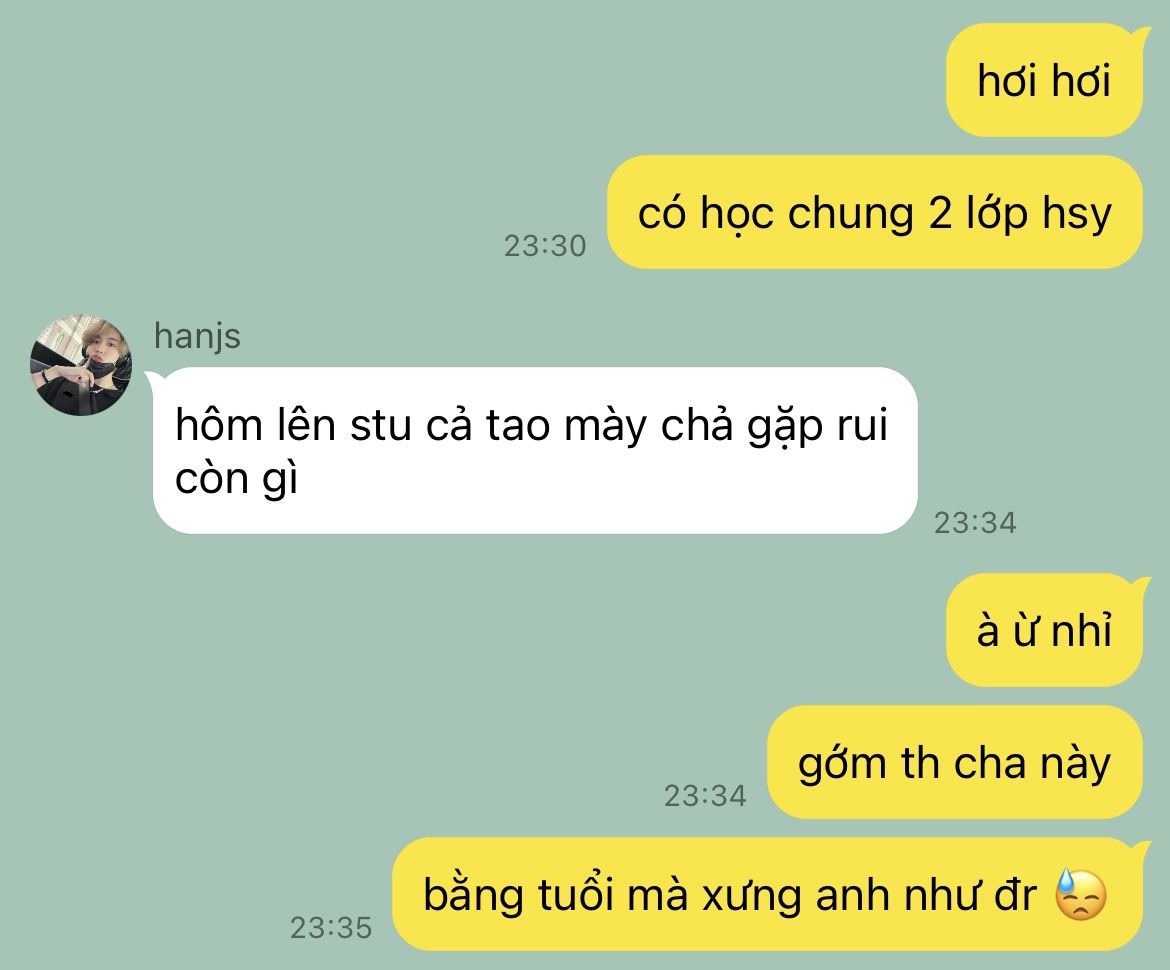Select hanjs's white message bubble
This screenshot has height=970, width=1170.
[535, 450]
